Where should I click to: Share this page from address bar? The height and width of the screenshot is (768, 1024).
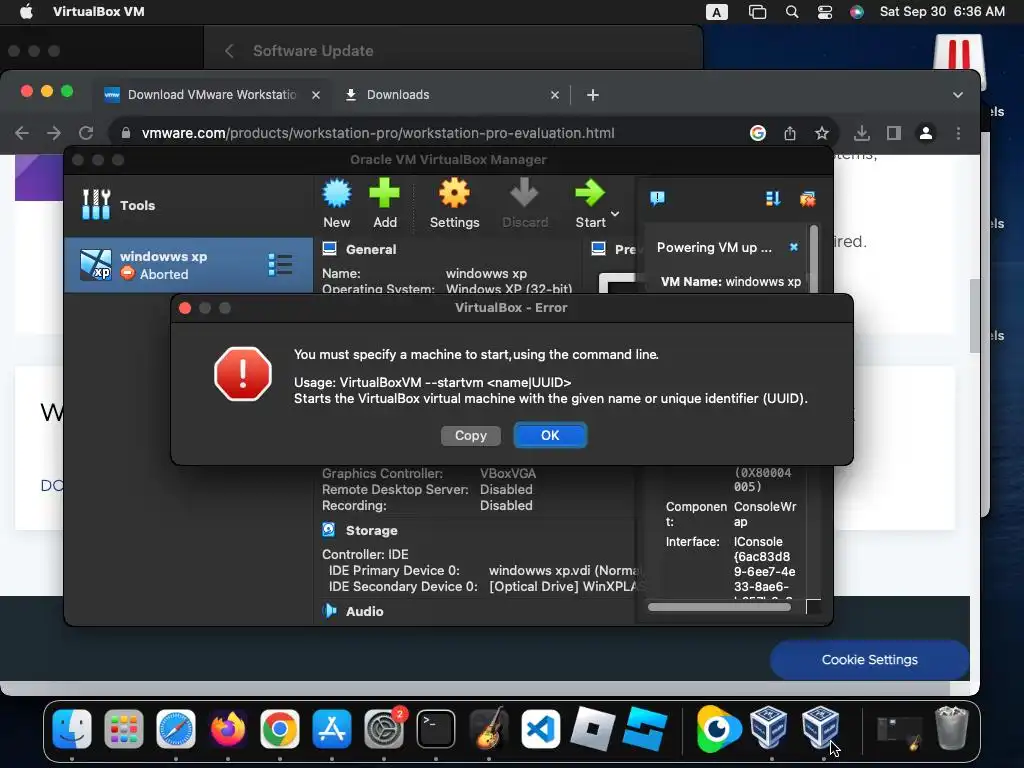(x=790, y=133)
